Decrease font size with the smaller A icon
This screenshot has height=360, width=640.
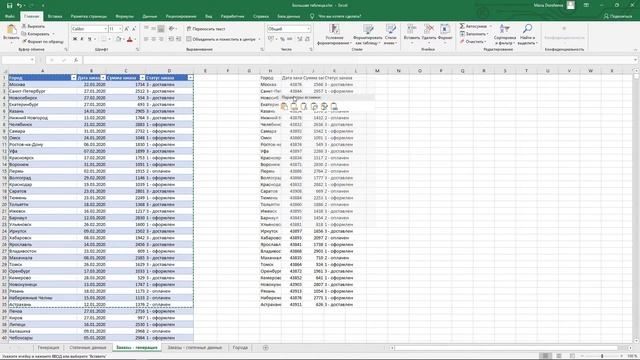(133, 29)
